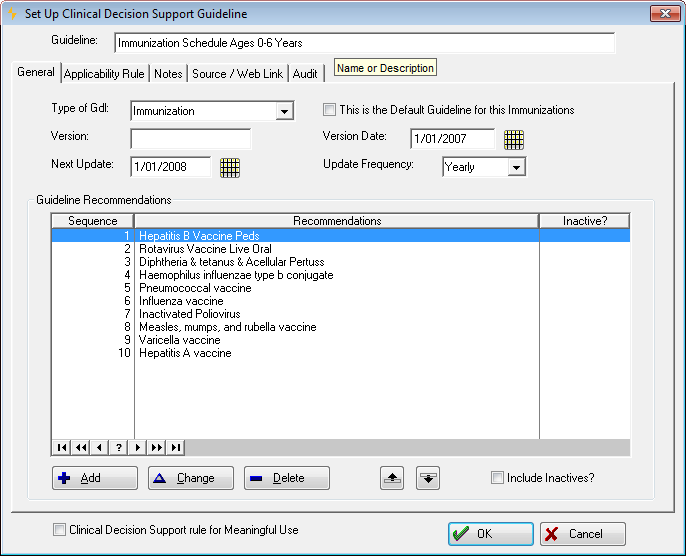Click the Delete button
This screenshot has height=557, width=687.
pos(287,478)
